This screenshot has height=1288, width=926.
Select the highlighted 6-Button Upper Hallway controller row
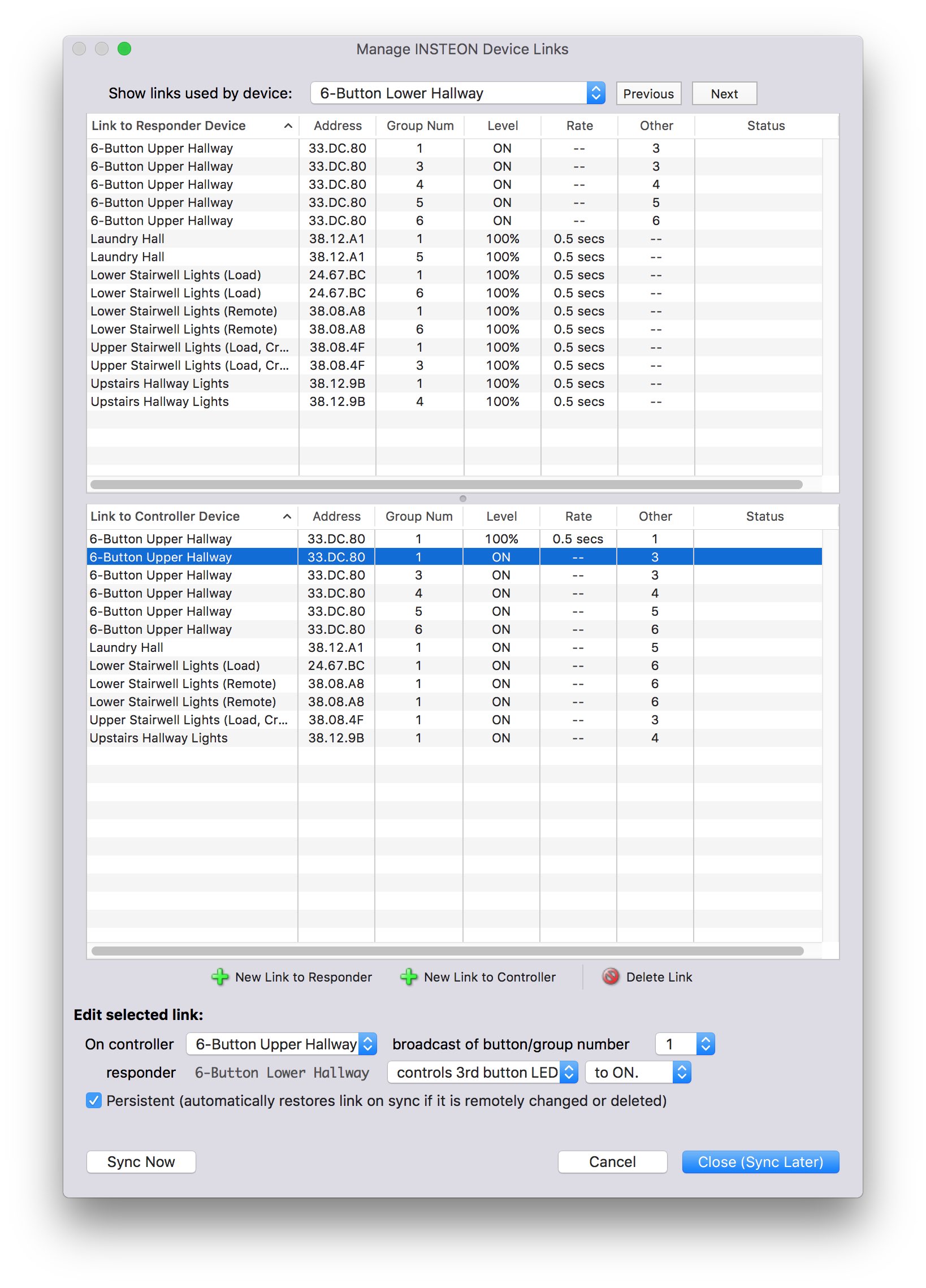(454, 557)
